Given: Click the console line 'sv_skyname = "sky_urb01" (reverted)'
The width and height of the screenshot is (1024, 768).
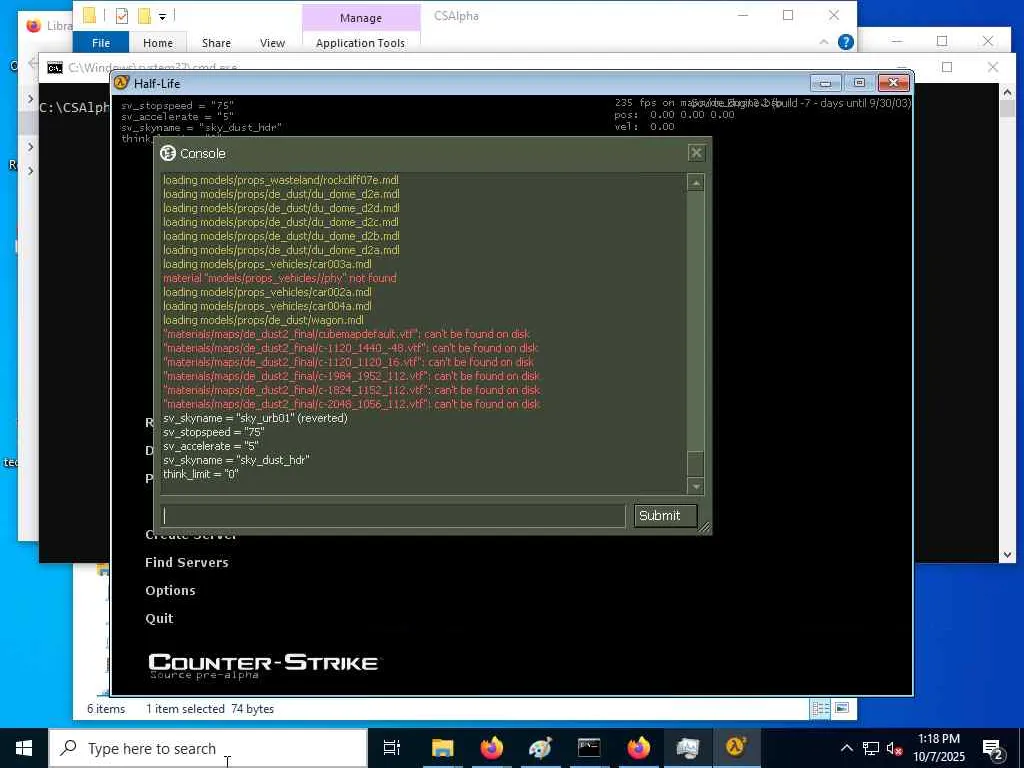Looking at the screenshot, I should (x=255, y=418).
